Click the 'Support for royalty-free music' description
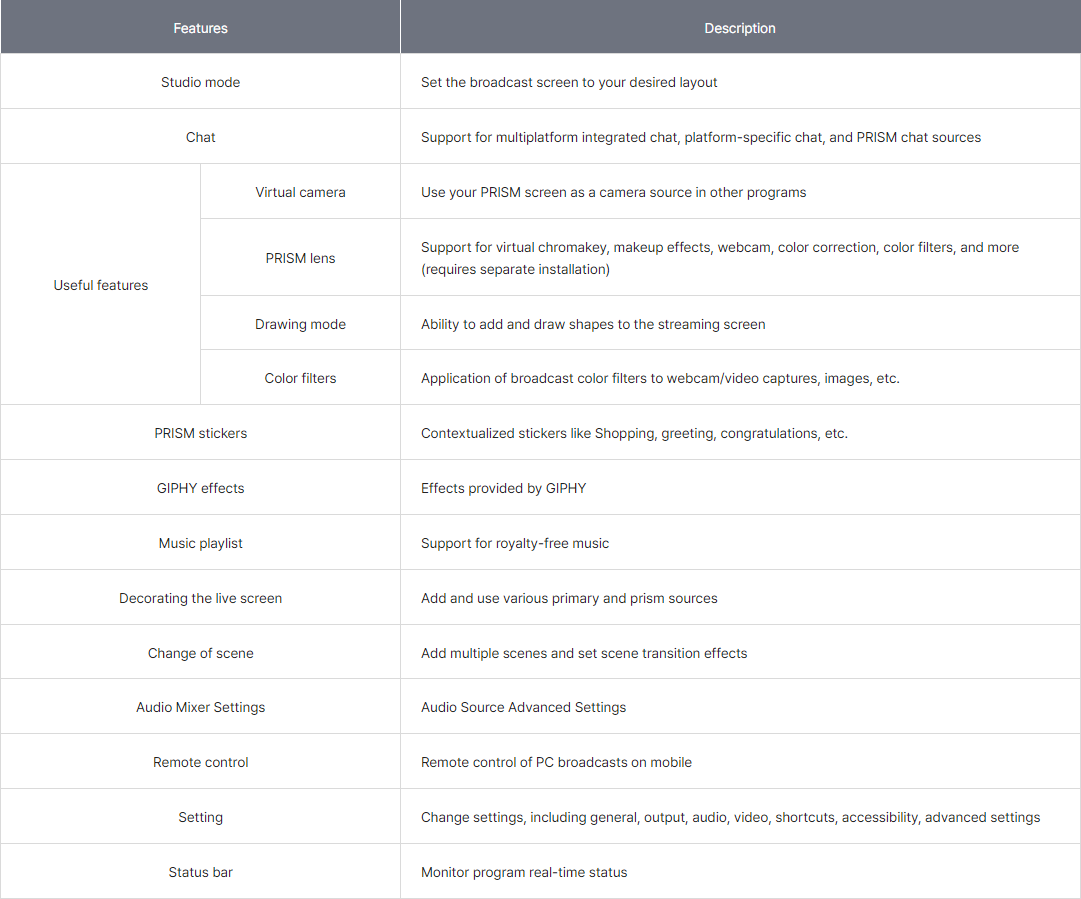 (x=515, y=543)
